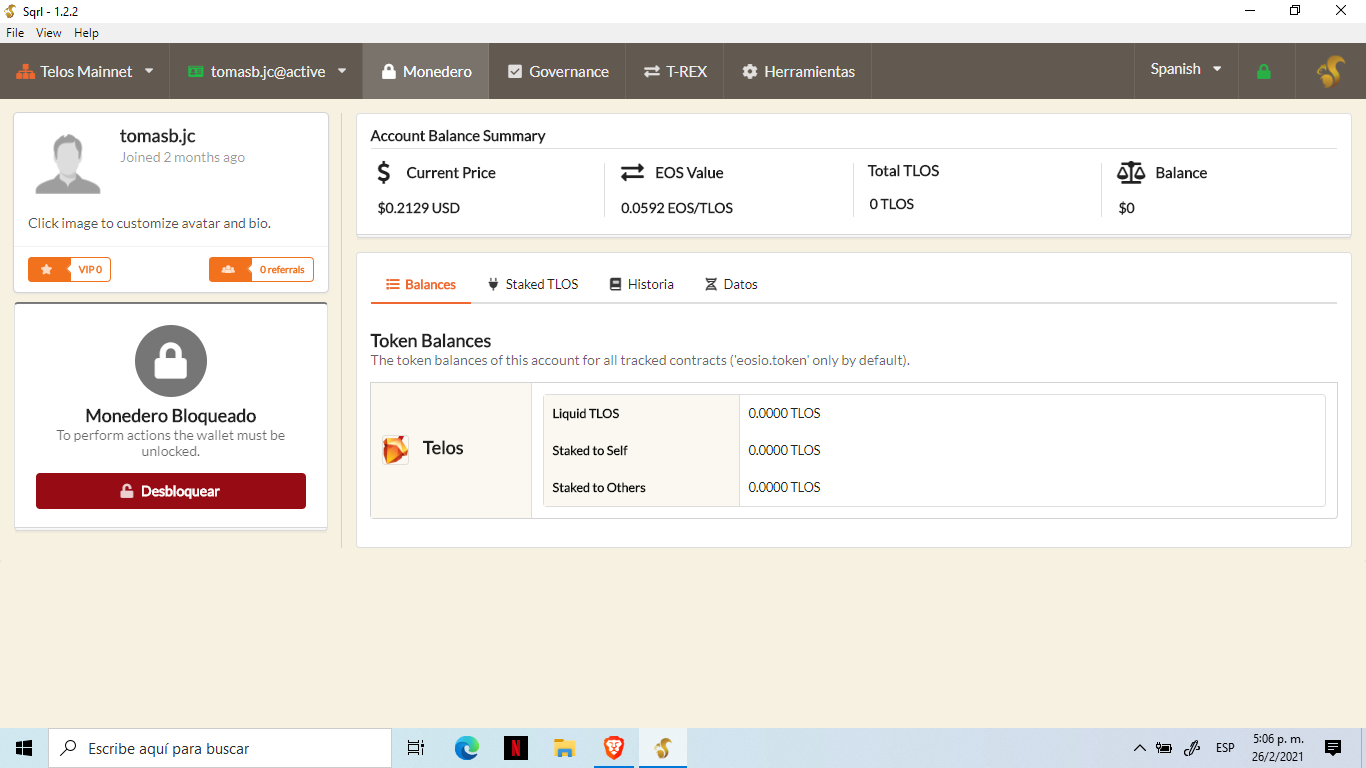Select the Datos tab
This screenshot has height=768, width=1366.
click(731, 284)
